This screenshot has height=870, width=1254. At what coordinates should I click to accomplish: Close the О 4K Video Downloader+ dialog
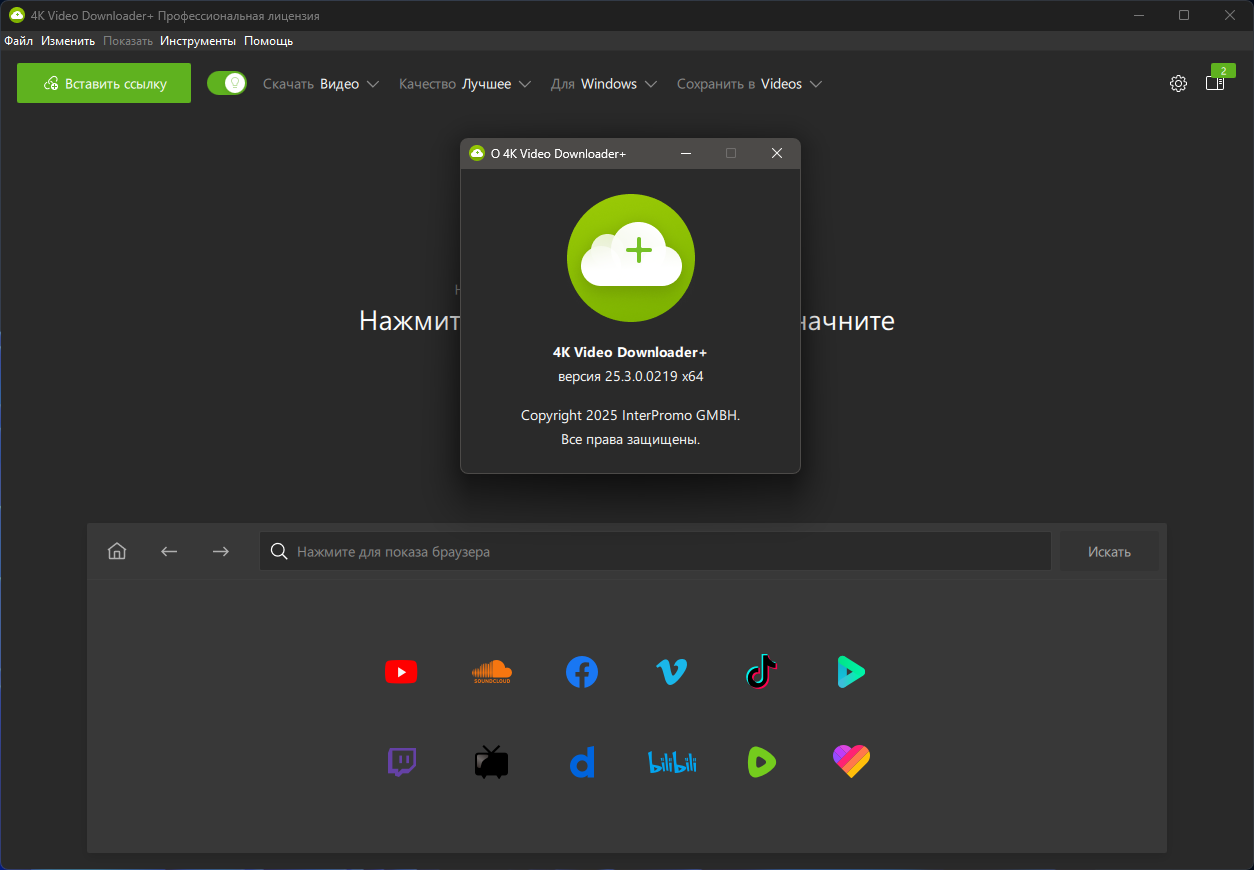pos(777,153)
